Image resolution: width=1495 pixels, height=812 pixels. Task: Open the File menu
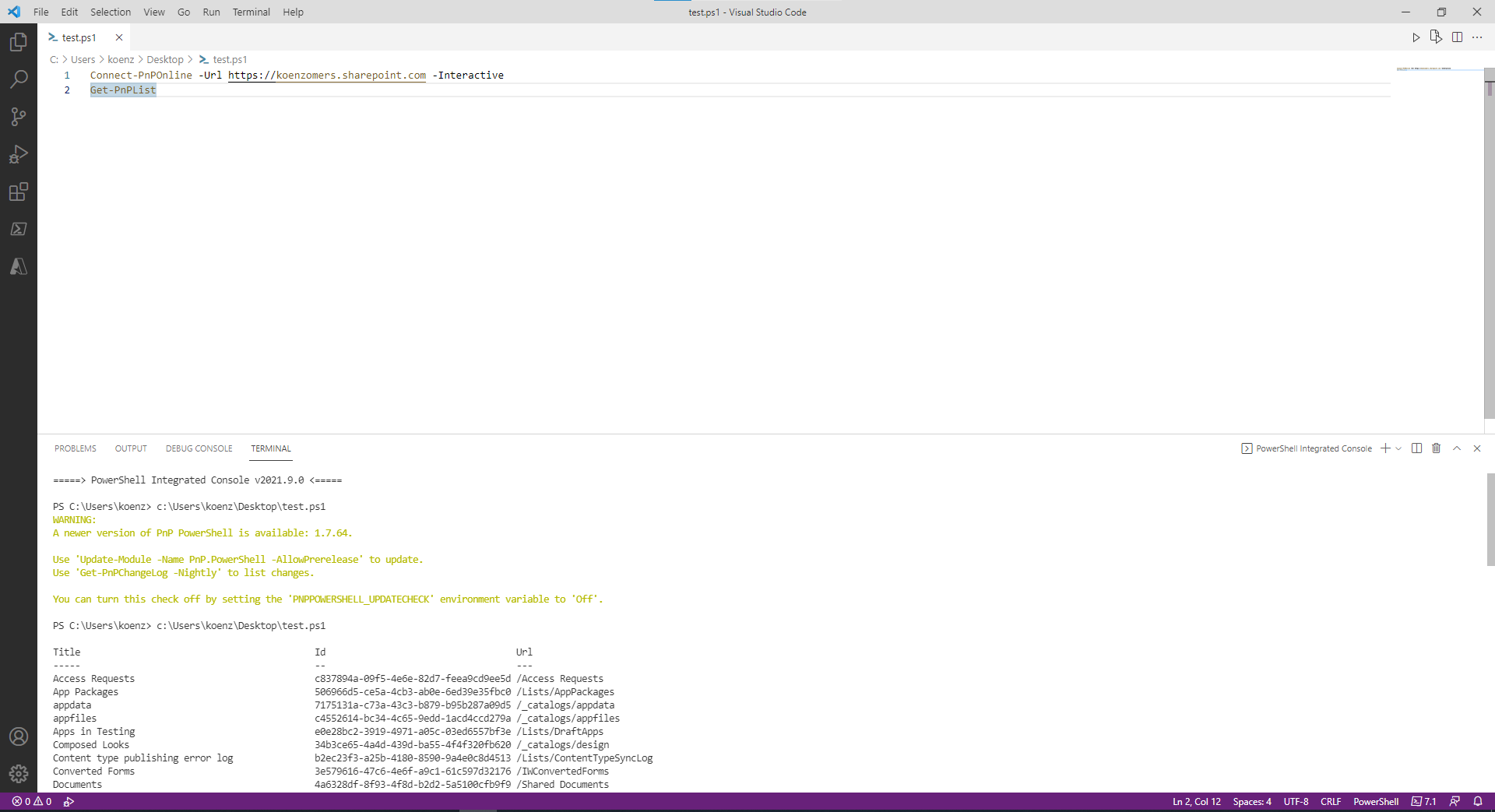click(41, 12)
